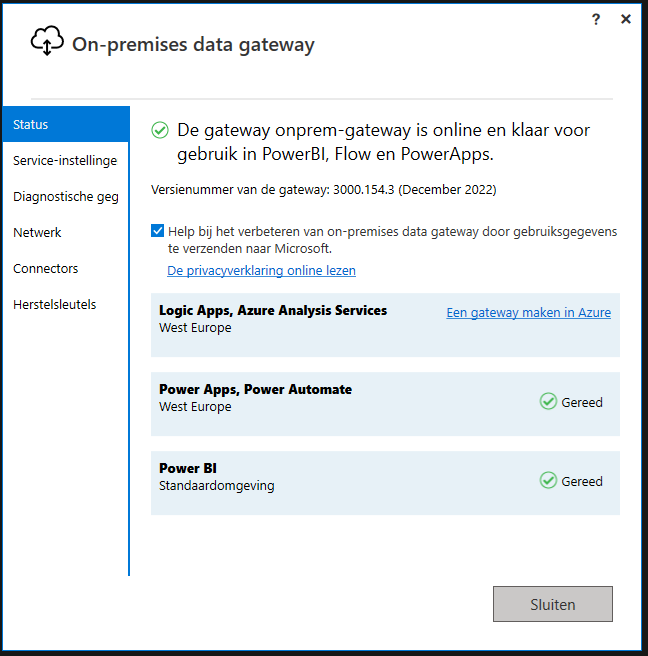Click Power BI Gereed checkmark icon
Image resolution: width=648 pixels, height=656 pixels.
coord(548,480)
